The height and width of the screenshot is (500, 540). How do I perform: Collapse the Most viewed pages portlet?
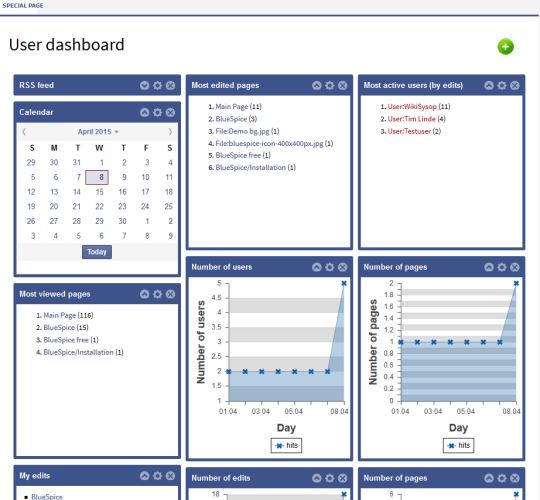[145, 294]
